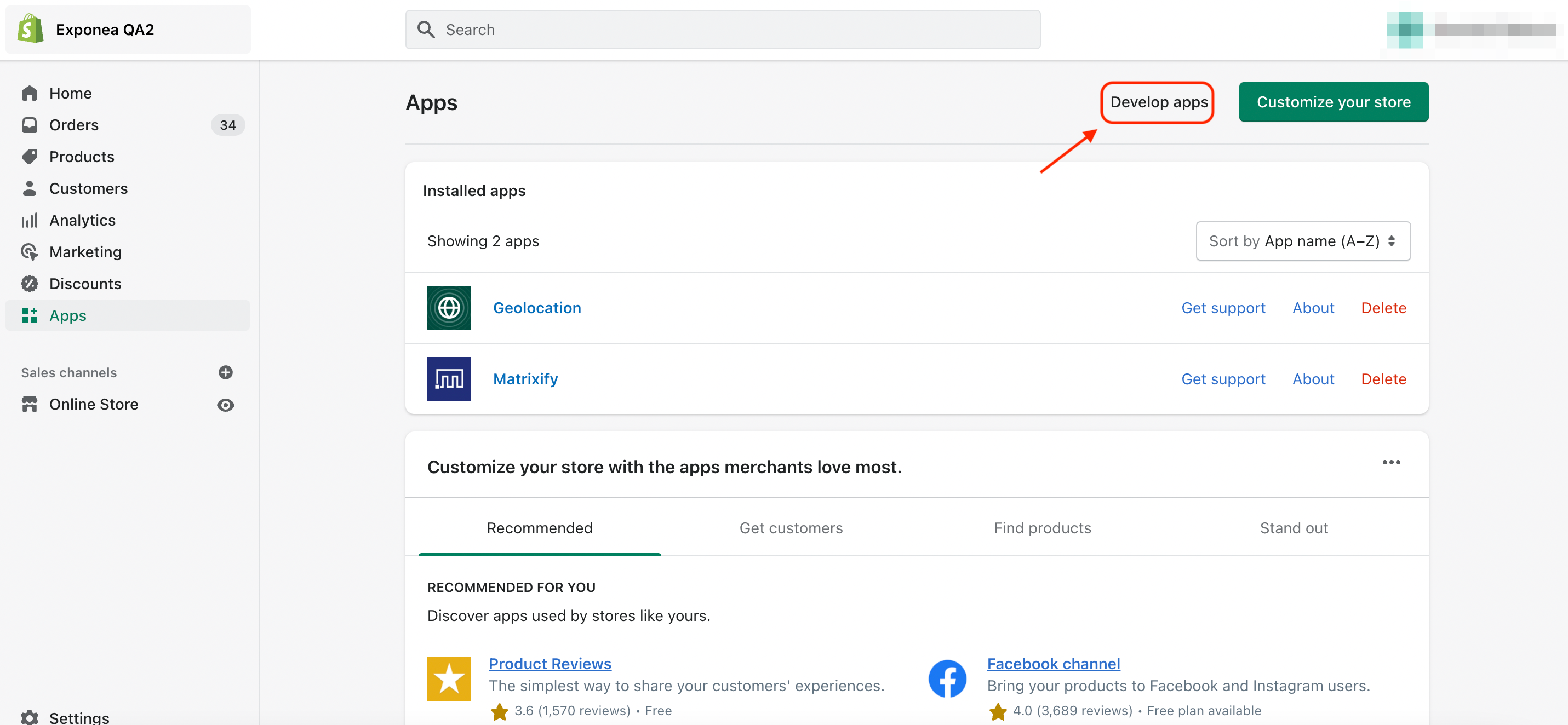1568x725 pixels.
Task: Open the three-dots menu on recommendations card
Action: click(1391, 462)
